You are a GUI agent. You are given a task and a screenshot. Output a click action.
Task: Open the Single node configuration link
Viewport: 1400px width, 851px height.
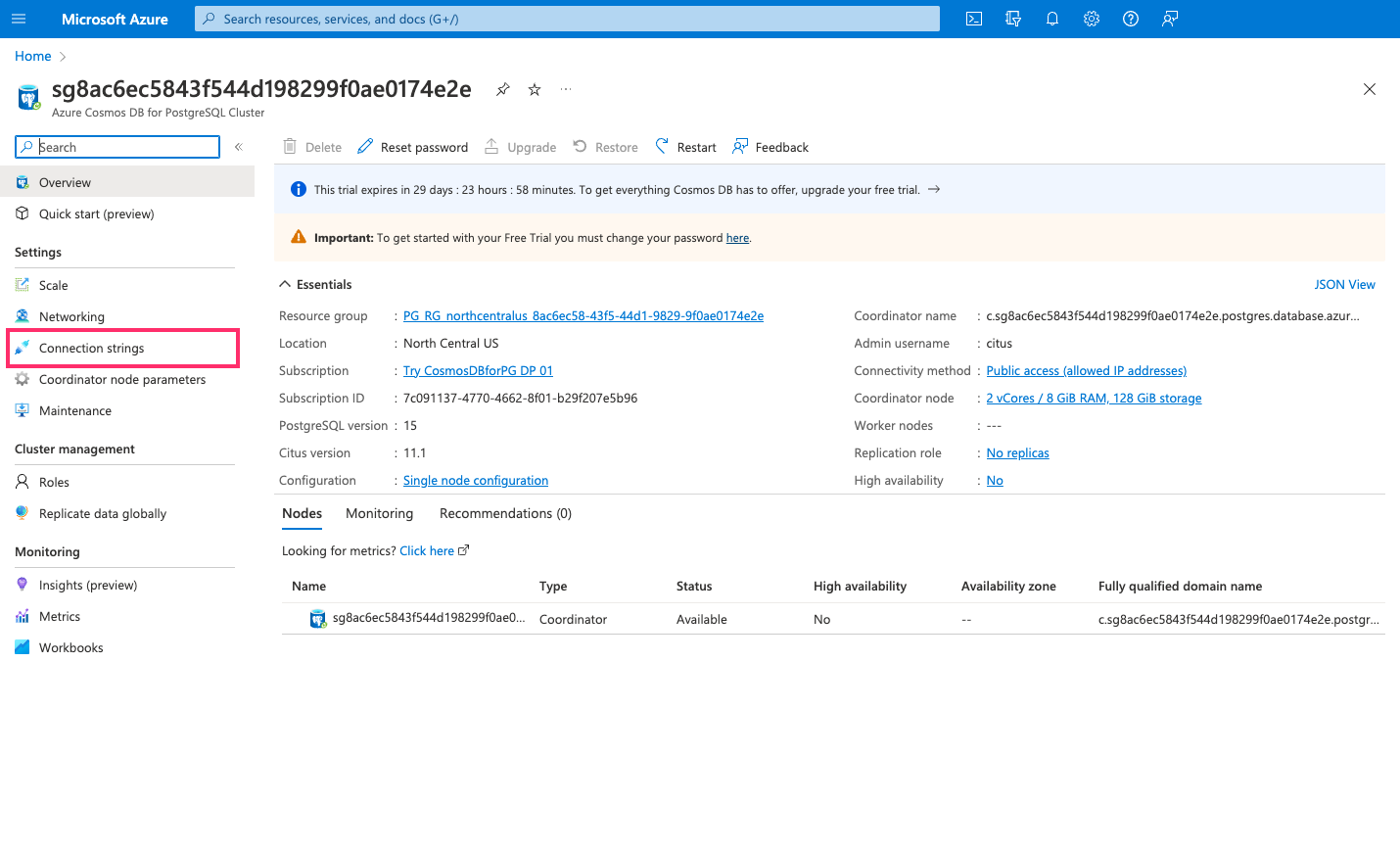[x=476, y=480]
